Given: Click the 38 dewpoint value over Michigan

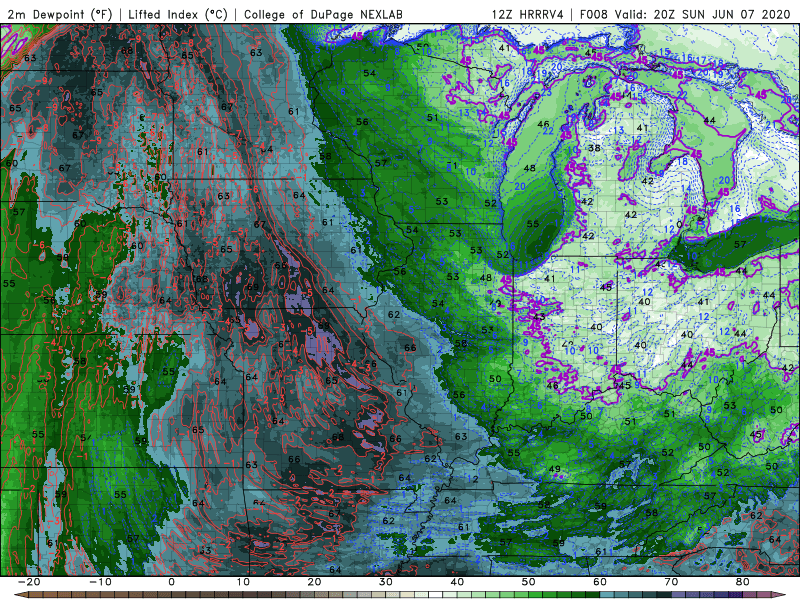Looking at the screenshot, I should pos(594,148).
